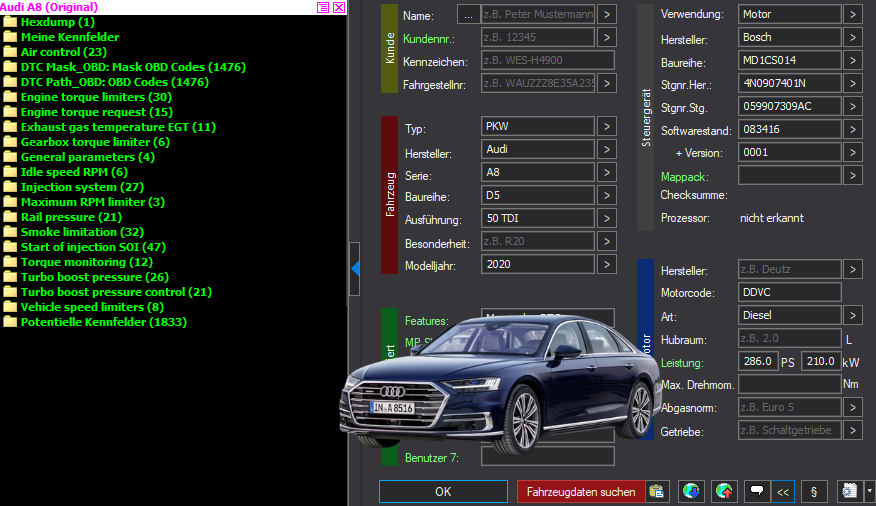The height and width of the screenshot is (506, 876).
Task: Open the dropdown arrow beside document settings icon
Action: coord(869,491)
